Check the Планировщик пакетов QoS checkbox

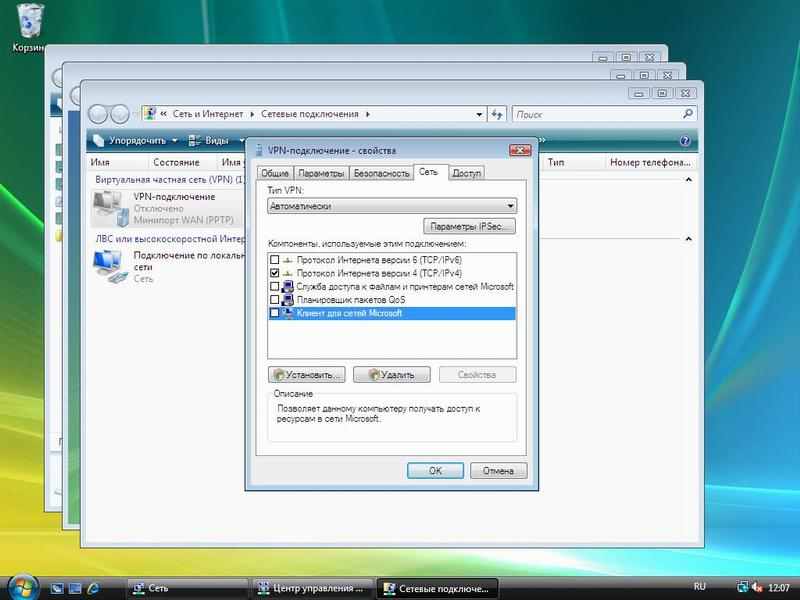pos(274,299)
